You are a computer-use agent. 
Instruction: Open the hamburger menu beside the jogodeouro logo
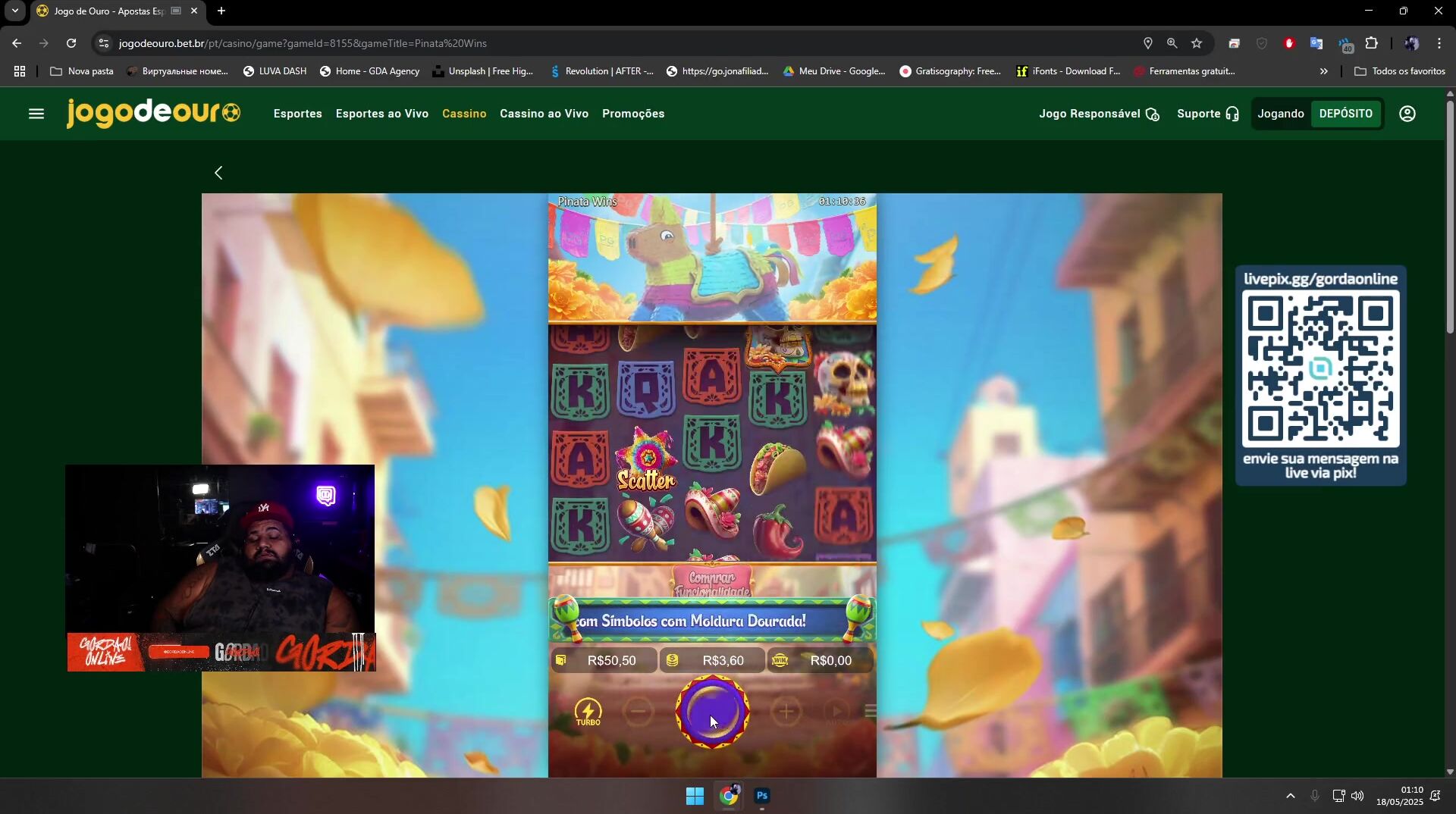(36, 114)
